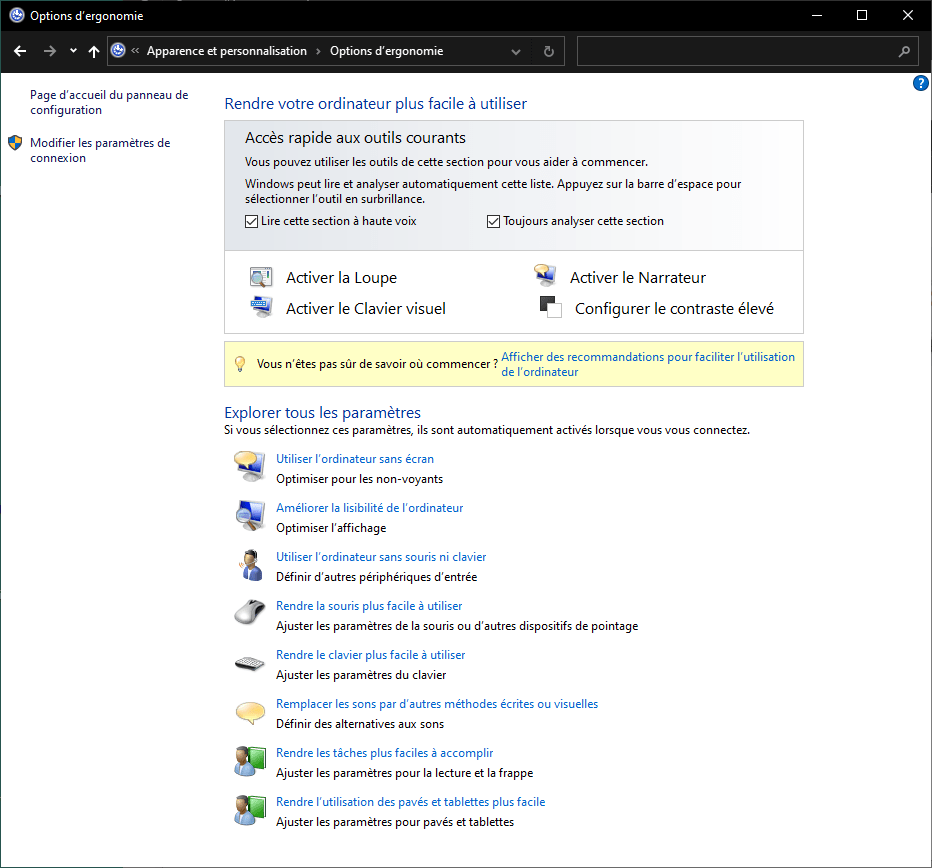932x868 pixels.
Task: Click the heading Accès rapide aux outils courants
Action: click(355, 138)
